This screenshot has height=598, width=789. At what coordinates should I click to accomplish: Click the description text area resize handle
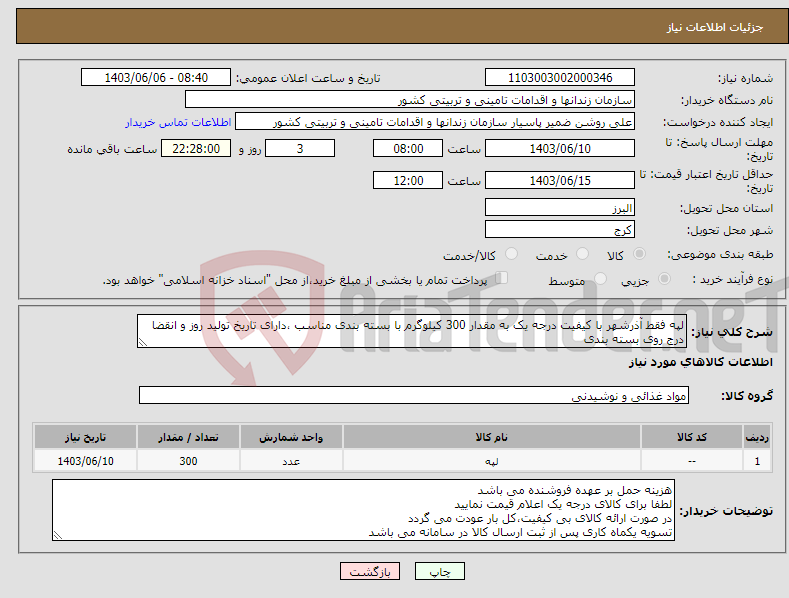pyautogui.click(x=143, y=342)
